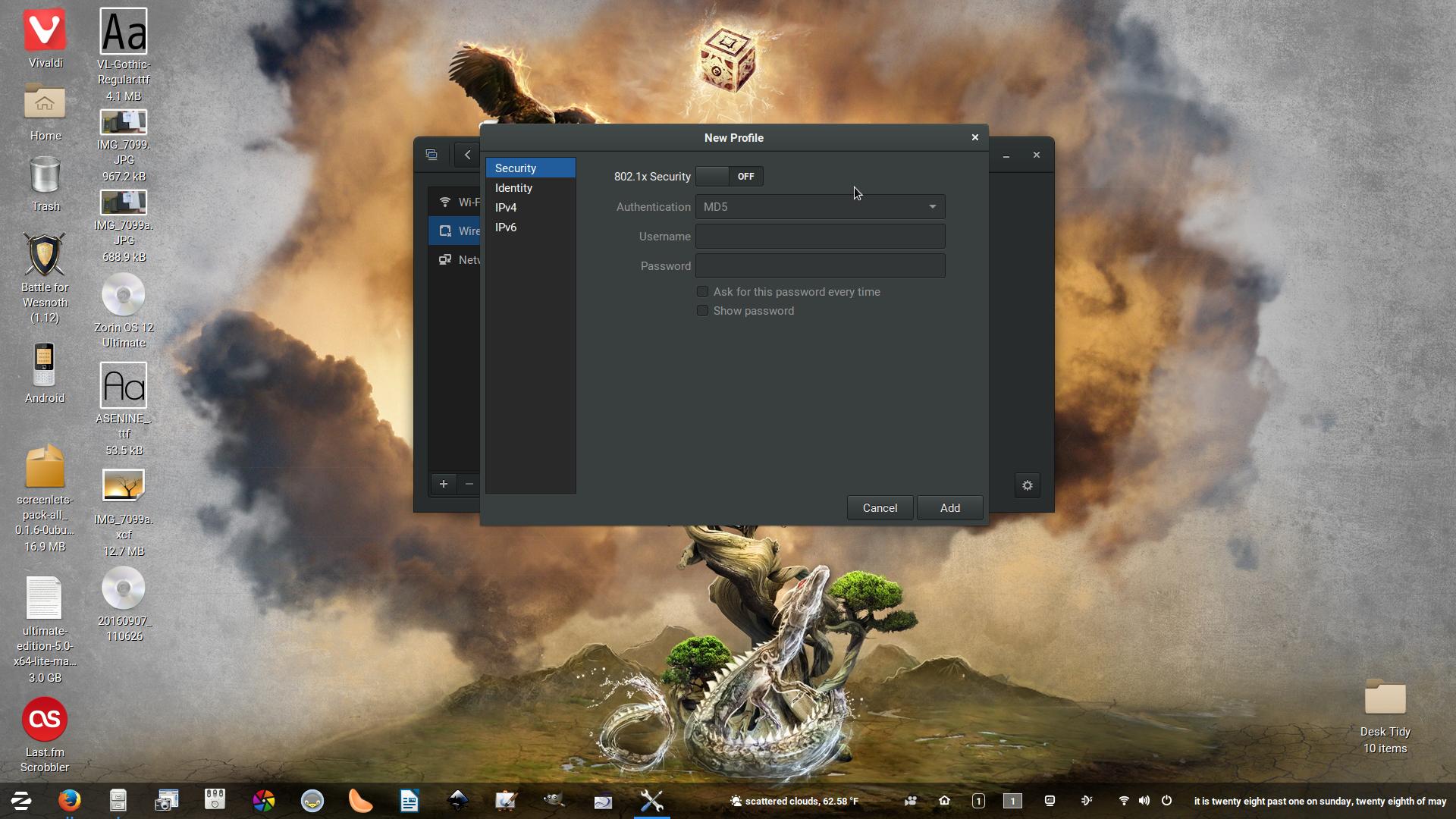Toggle the 802.1x Security switch
Screen dimensions: 1456x819
pyautogui.click(x=729, y=176)
